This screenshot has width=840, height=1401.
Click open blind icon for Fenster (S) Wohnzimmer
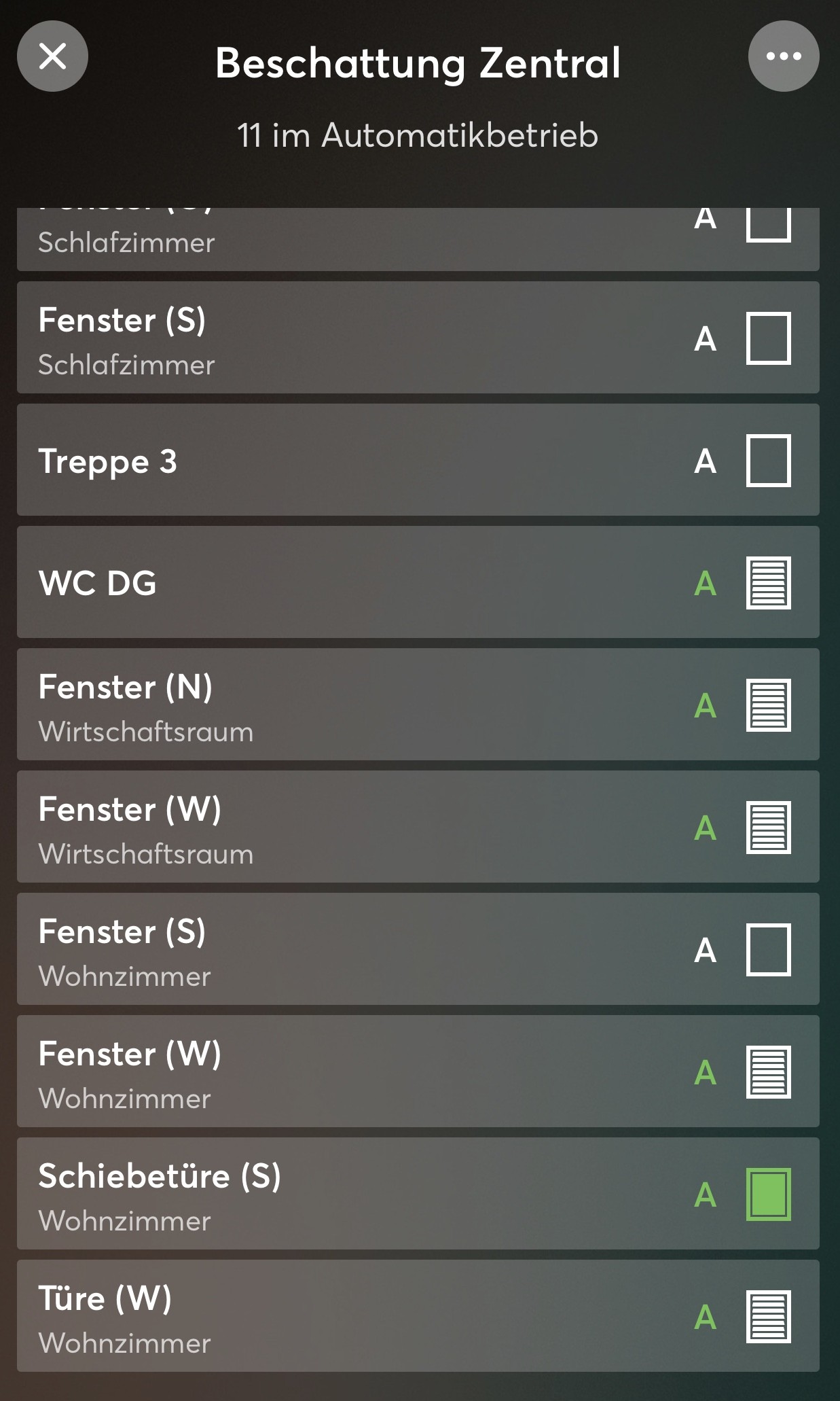(768, 950)
